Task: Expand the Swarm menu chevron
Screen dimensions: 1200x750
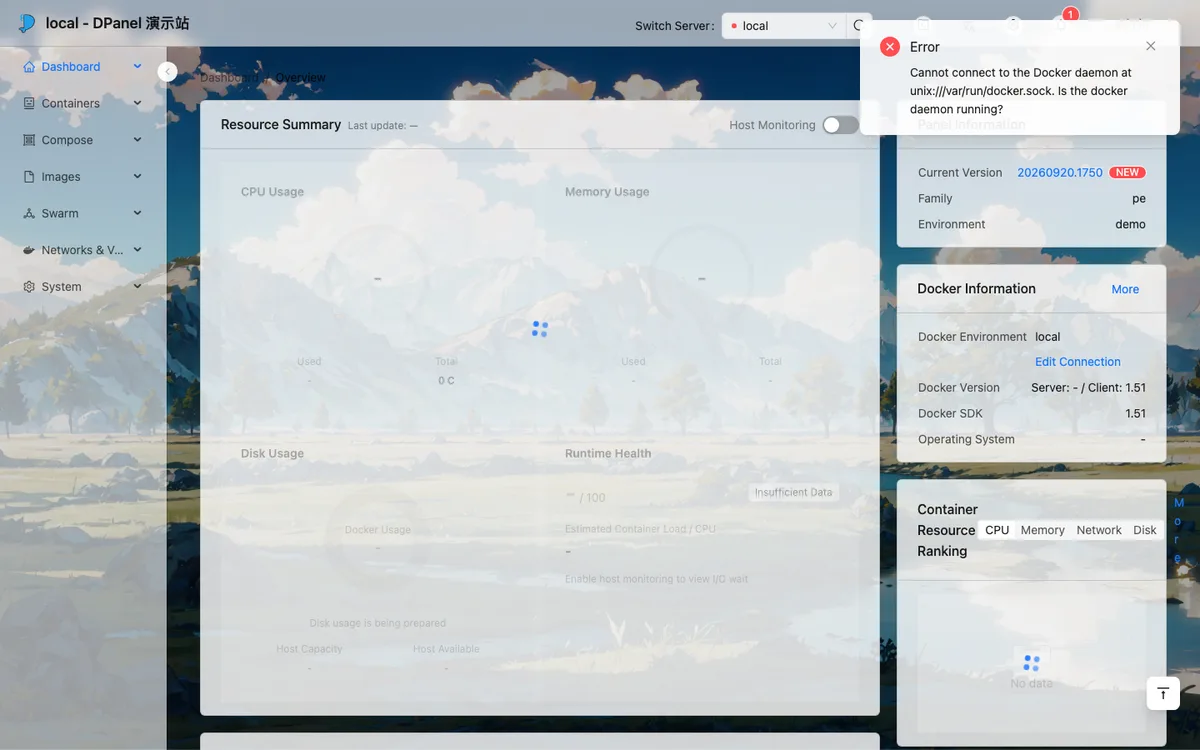Action: 137,213
